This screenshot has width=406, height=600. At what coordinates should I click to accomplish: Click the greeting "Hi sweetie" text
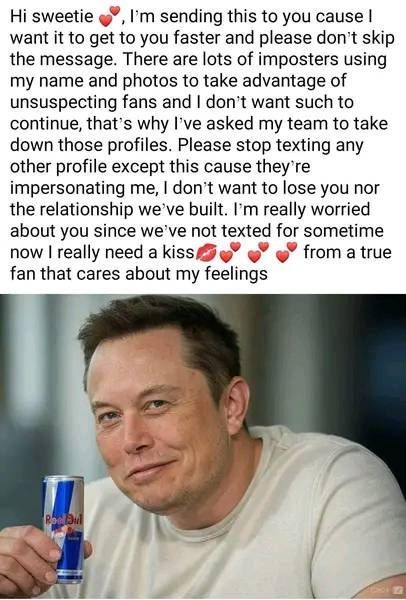tap(52, 16)
